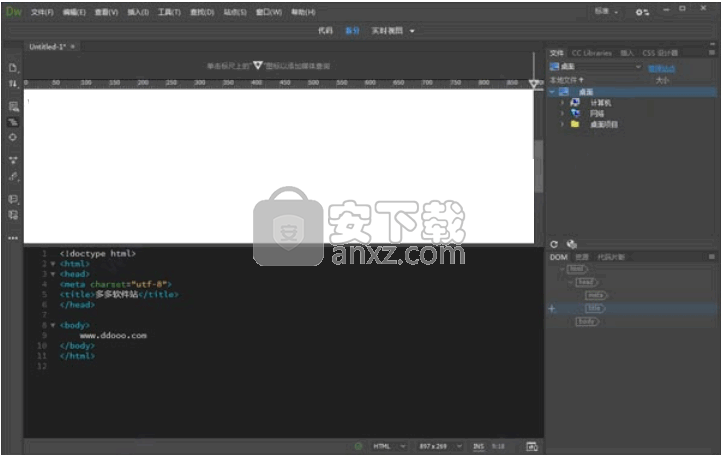722x455 pixels.
Task: Switch to the DOM panel tab
Action: 559,257
